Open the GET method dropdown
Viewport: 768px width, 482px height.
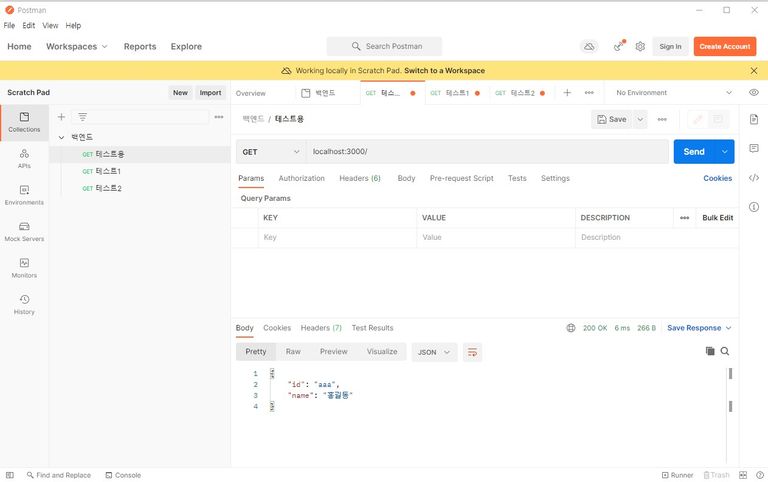click(270, 152)
